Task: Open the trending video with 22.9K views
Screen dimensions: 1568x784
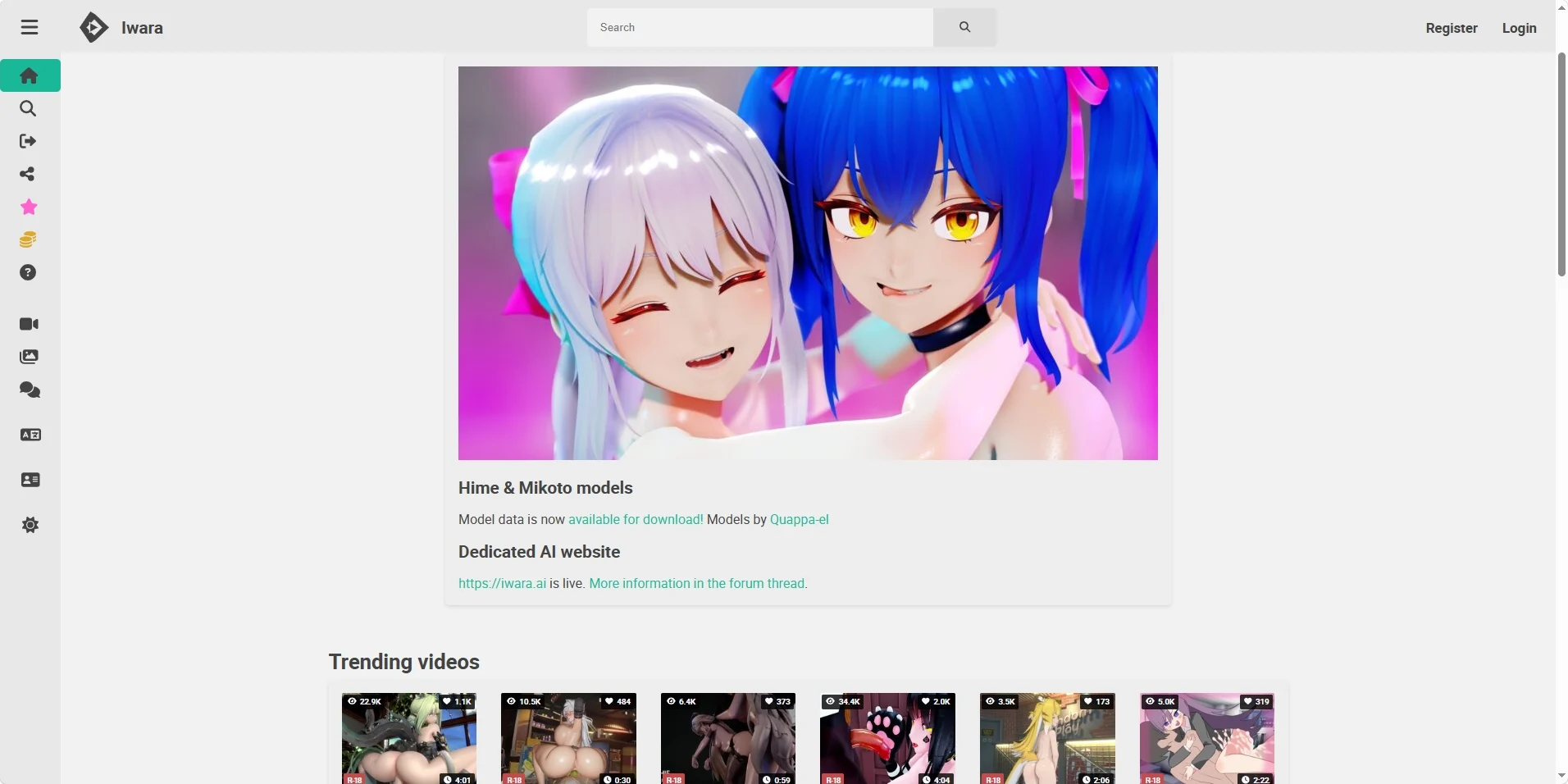Action: [x=409, y=739]
